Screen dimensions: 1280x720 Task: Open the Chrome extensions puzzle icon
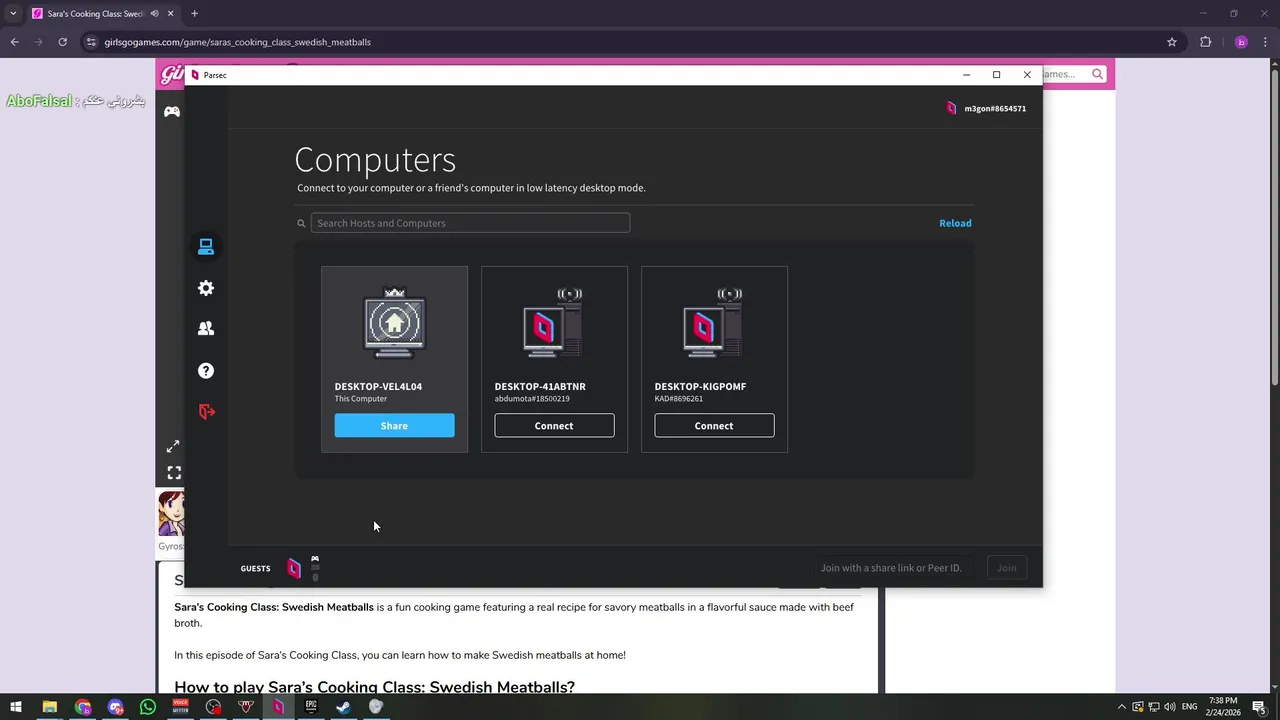point(1205,42)
